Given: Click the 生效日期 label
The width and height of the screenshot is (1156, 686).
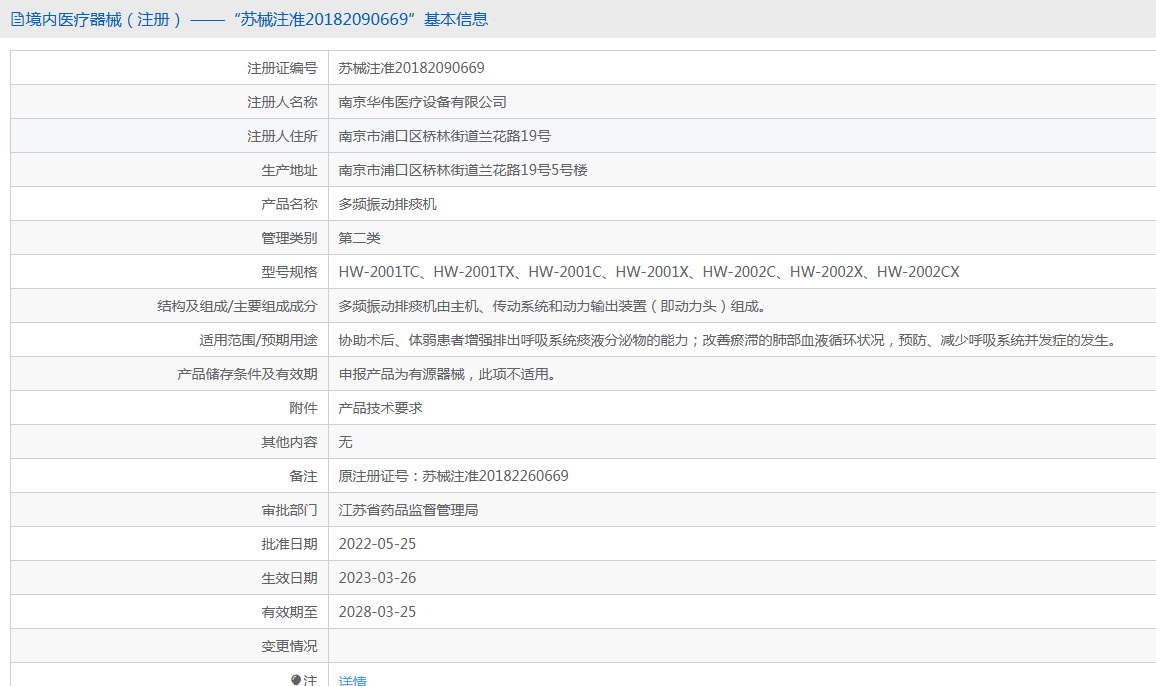Looking at the screenshot, I should pyautogui.click(x=289, y=578).
